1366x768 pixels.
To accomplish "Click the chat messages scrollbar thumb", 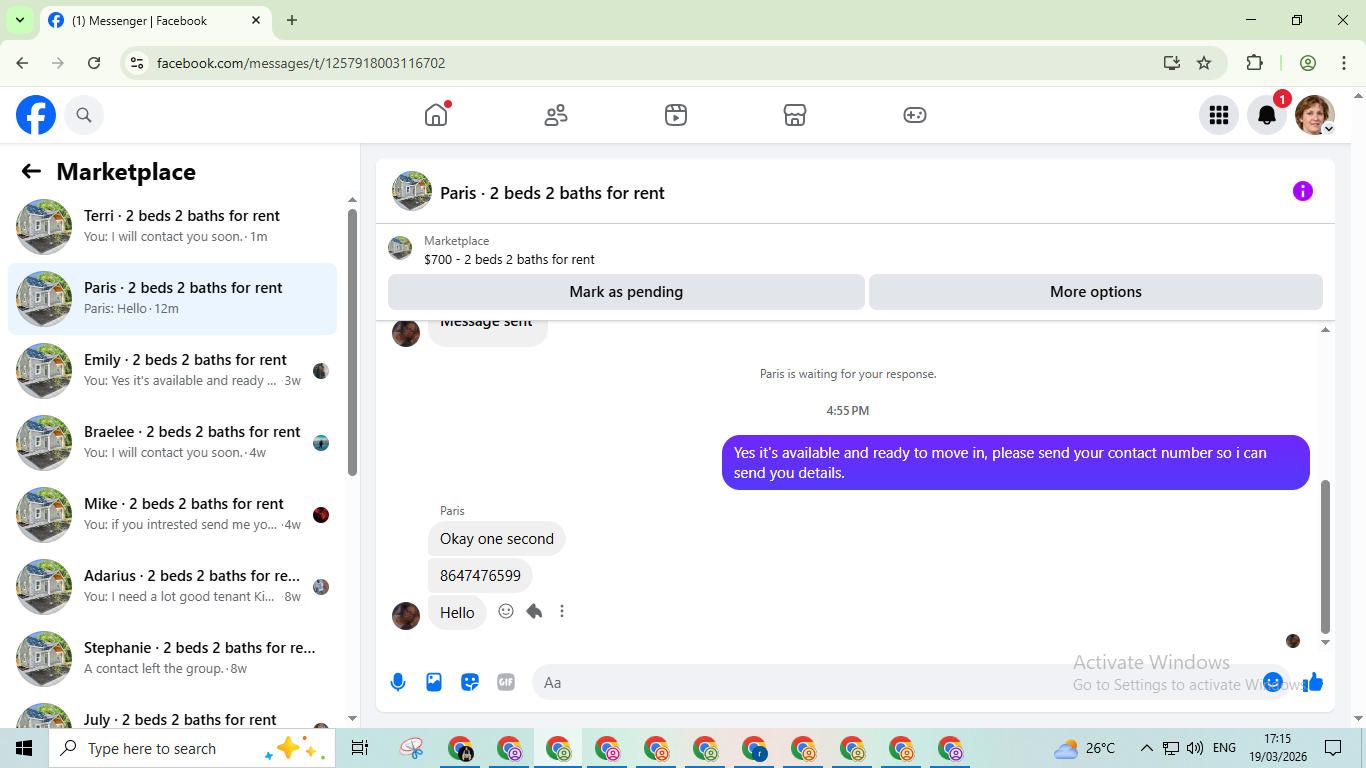I will tap(1326, 556).
